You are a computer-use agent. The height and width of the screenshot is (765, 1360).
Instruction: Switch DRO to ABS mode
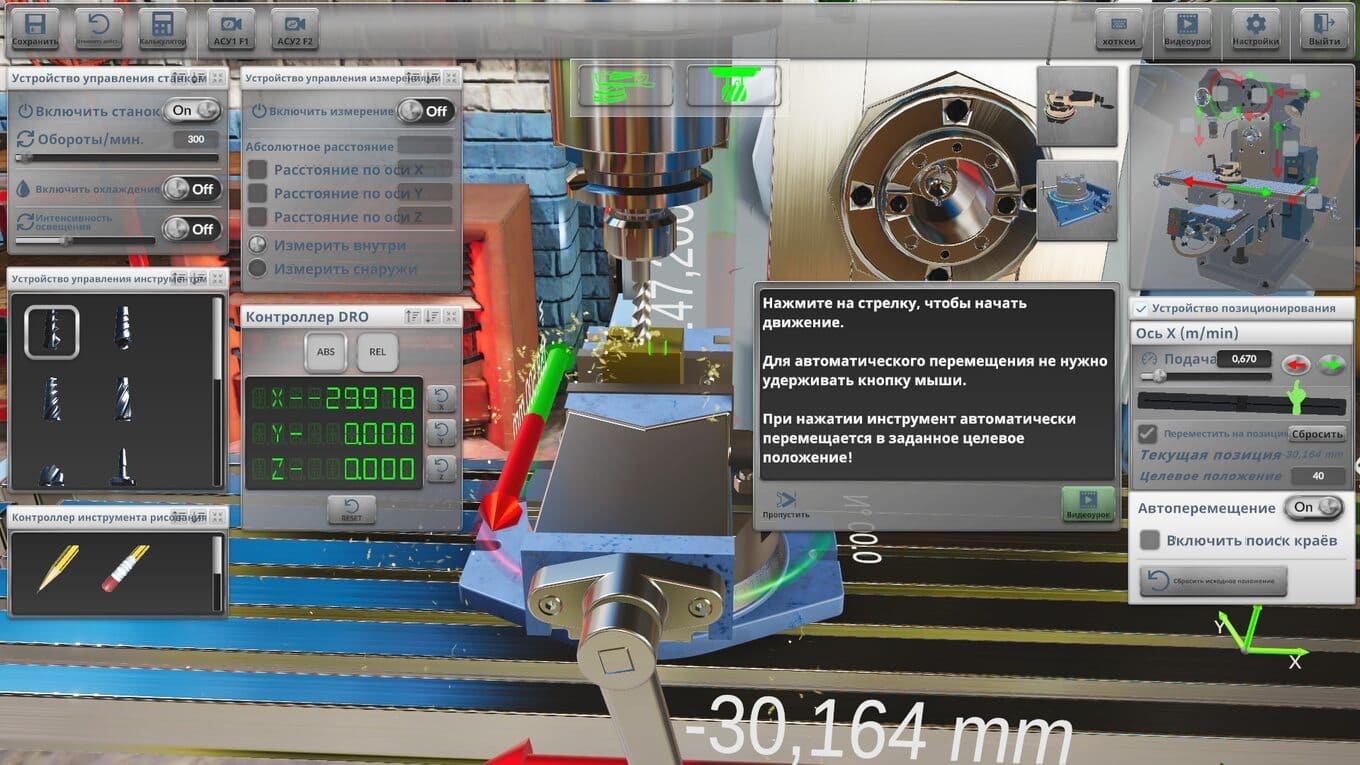pyautogui.click(x=326, y=352)
